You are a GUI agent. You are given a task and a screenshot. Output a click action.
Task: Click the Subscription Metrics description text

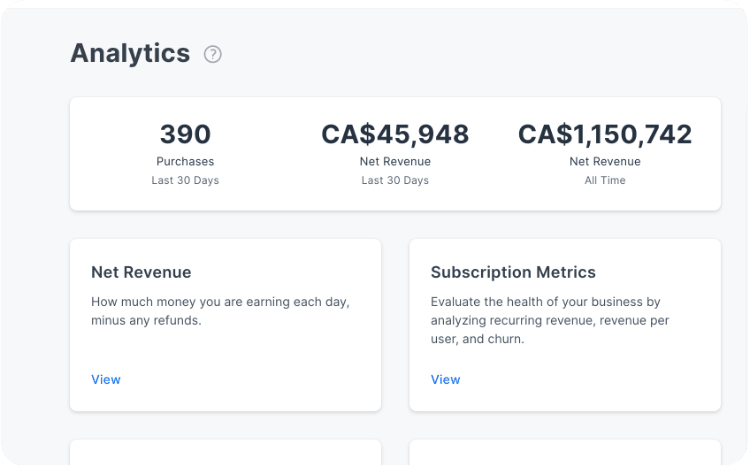coord(550,320)
